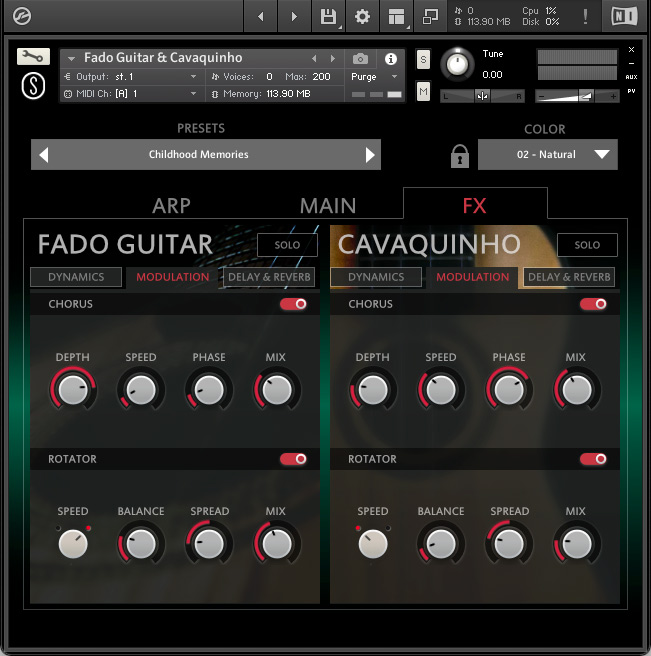Image resolution: width=651 pixels, height=656 pixels.
Task: Click the Cavaquinho Rotator BALANCE knob
Action: pyautogui.click(x=441, y=543)
